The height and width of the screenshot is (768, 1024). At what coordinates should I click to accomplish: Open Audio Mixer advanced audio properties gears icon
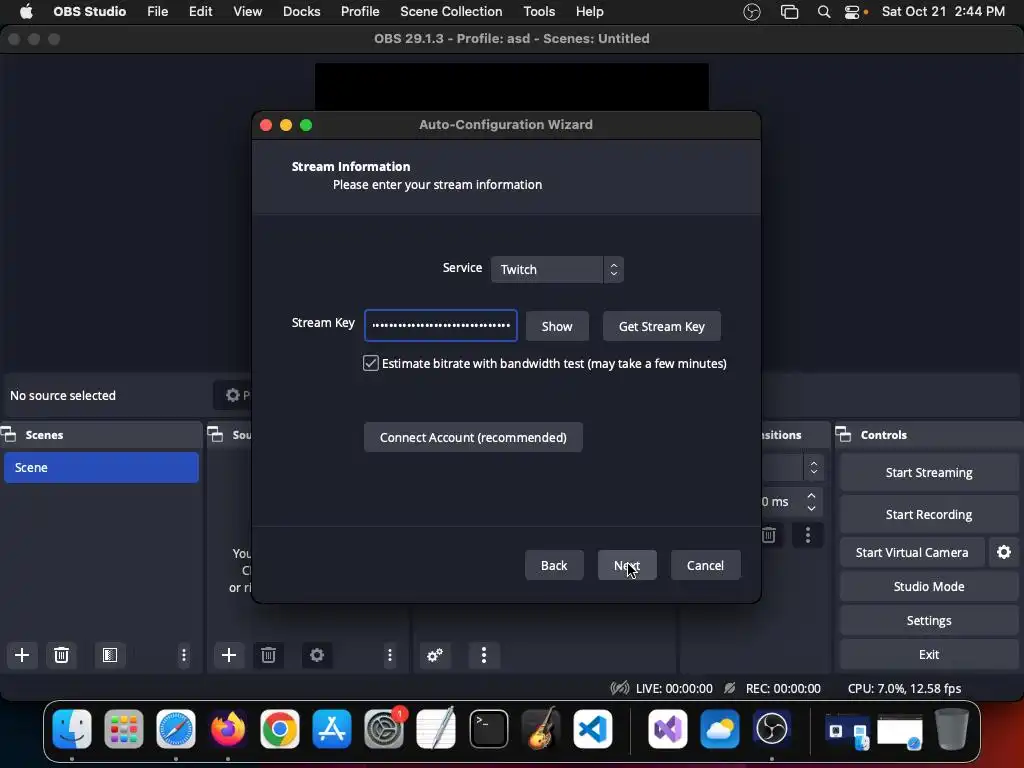point(435,655)
